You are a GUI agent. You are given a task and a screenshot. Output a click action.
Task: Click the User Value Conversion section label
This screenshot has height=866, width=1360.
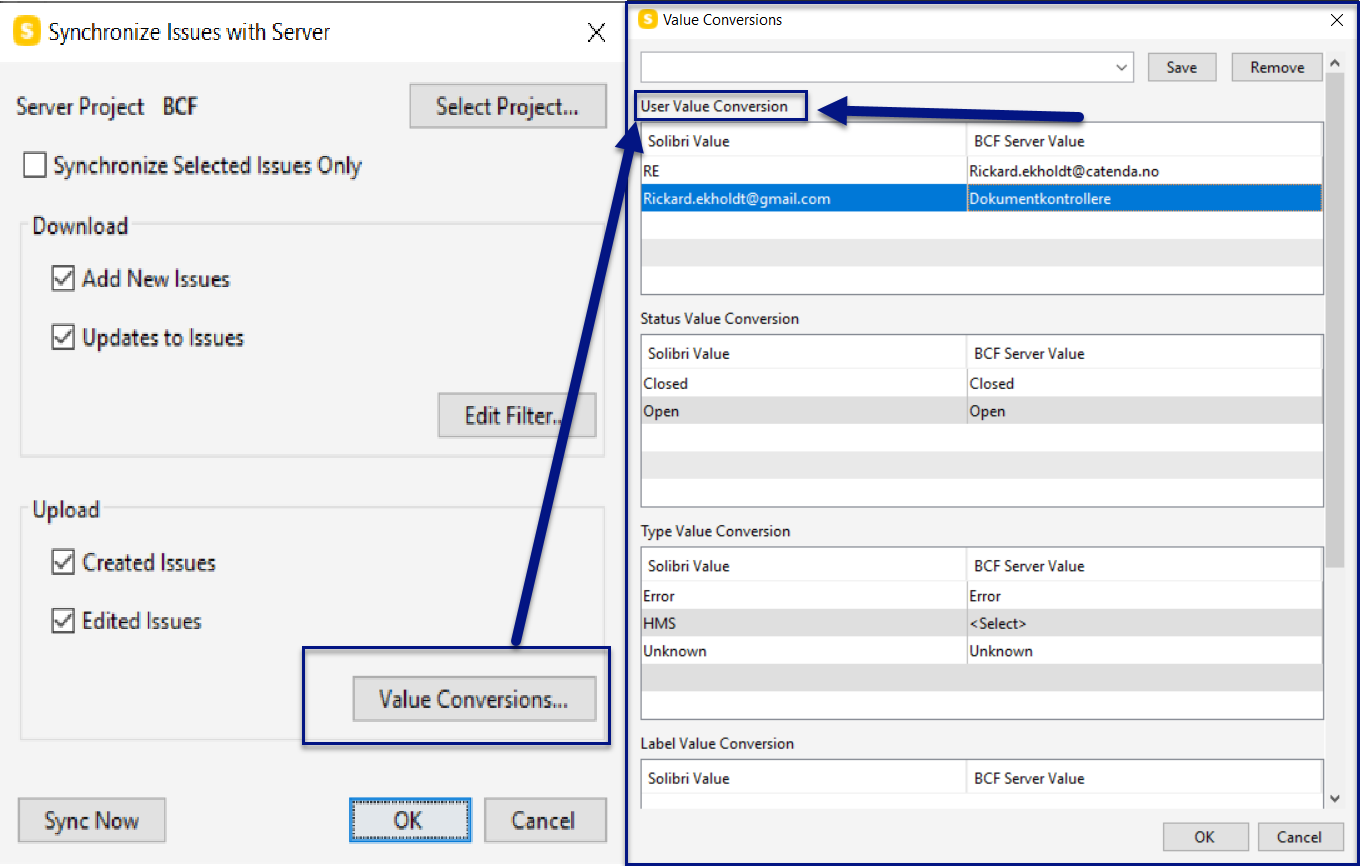pos(714,106)
